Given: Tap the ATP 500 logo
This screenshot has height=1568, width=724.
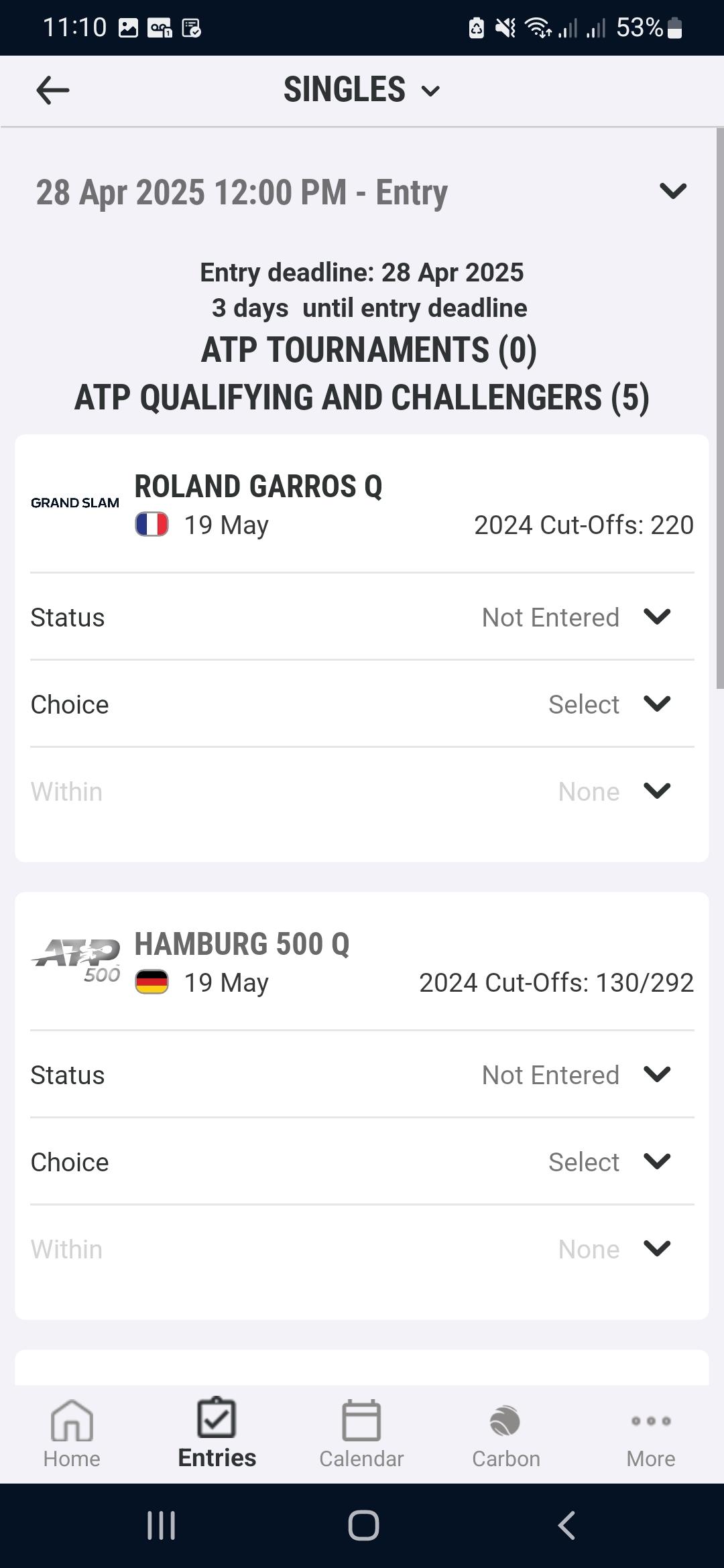Looking at the screenshot, I should point(76,960).
